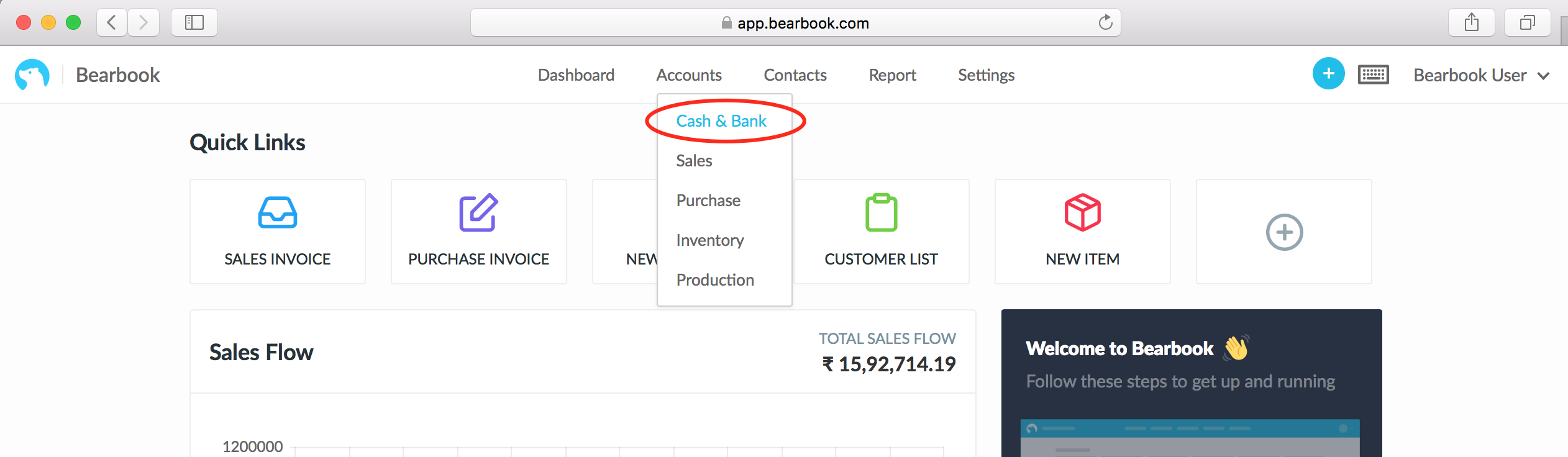Click the New Item box icon
Image resolution: width=1568 pixels, height=457 pixels.
1082,212
